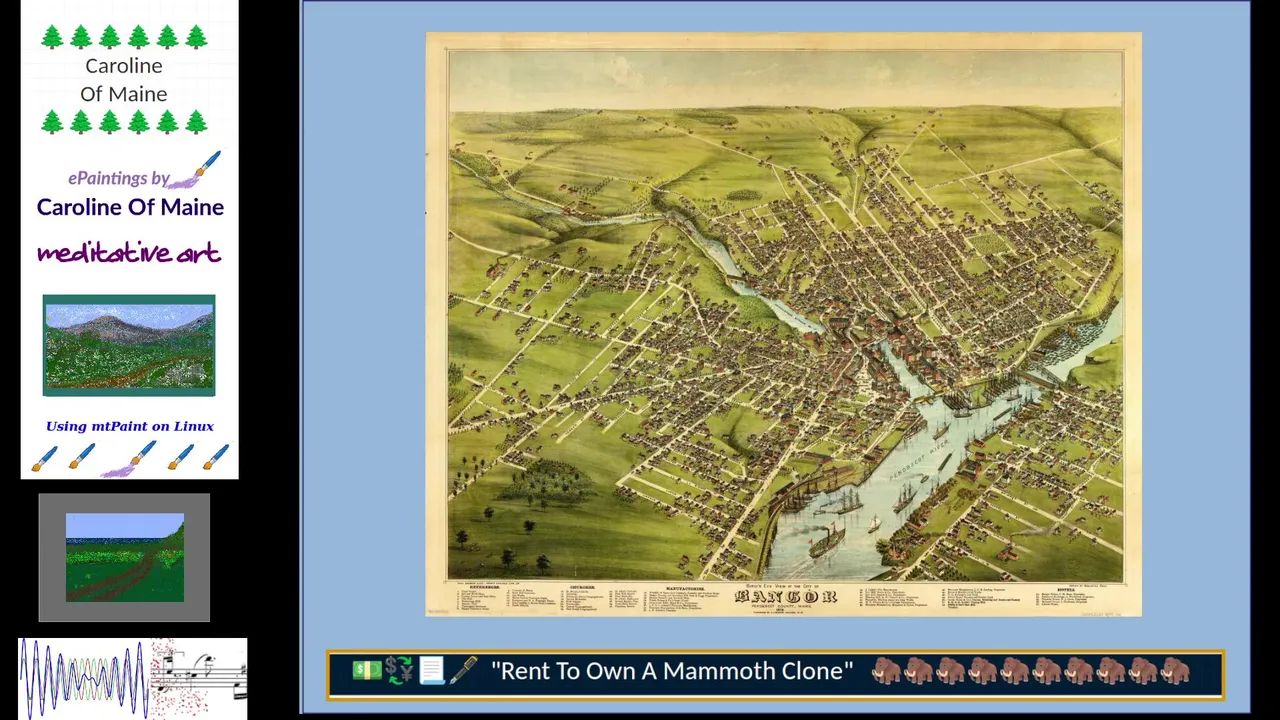
Task: Click the "meditative art" purple text
Action: coord(129,253)
